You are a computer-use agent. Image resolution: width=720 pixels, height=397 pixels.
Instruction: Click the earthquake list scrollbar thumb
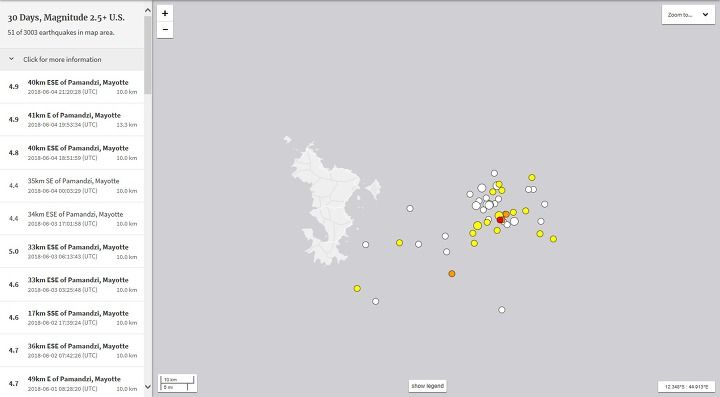pos(148,55)
